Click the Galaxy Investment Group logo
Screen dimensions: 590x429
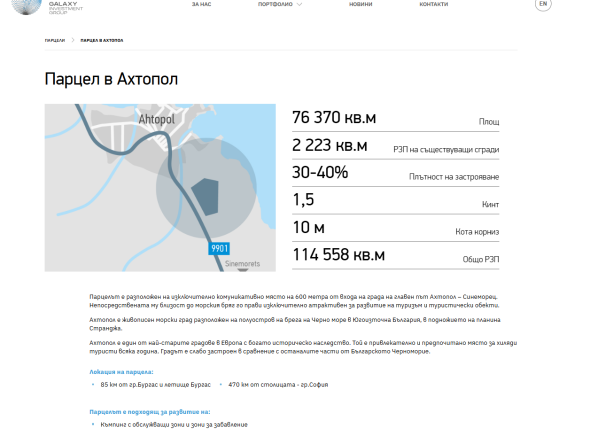(47, 7)
